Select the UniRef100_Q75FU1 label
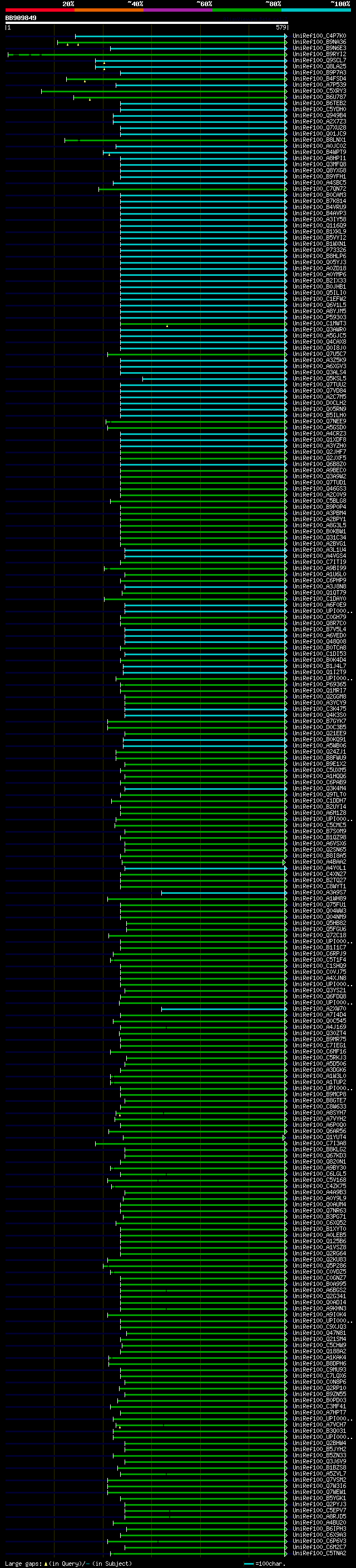Viewport: 356px width, 1568px height. click(319, 904)
